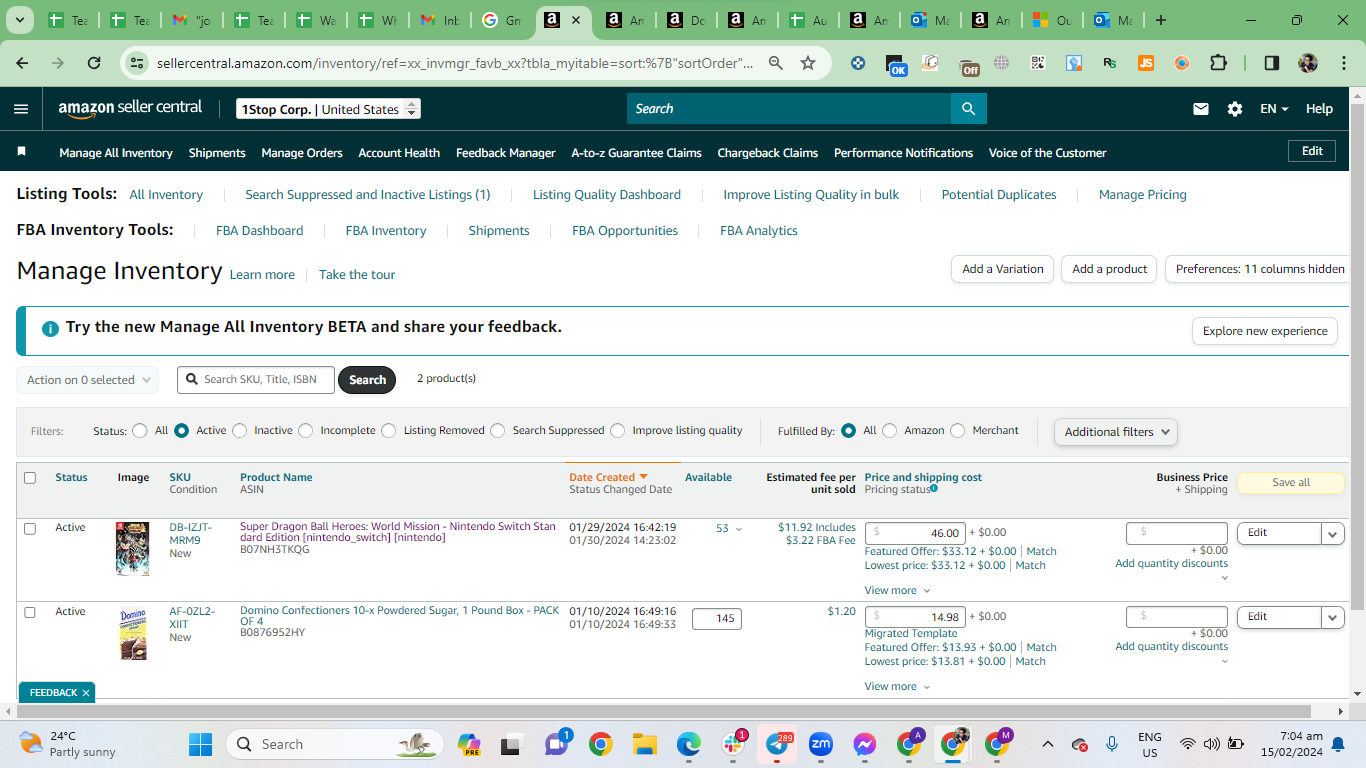
Task: Open Edit dropdown arrow for DB-IZJT-MRM9 row
Action: [x=1332, y=534]
